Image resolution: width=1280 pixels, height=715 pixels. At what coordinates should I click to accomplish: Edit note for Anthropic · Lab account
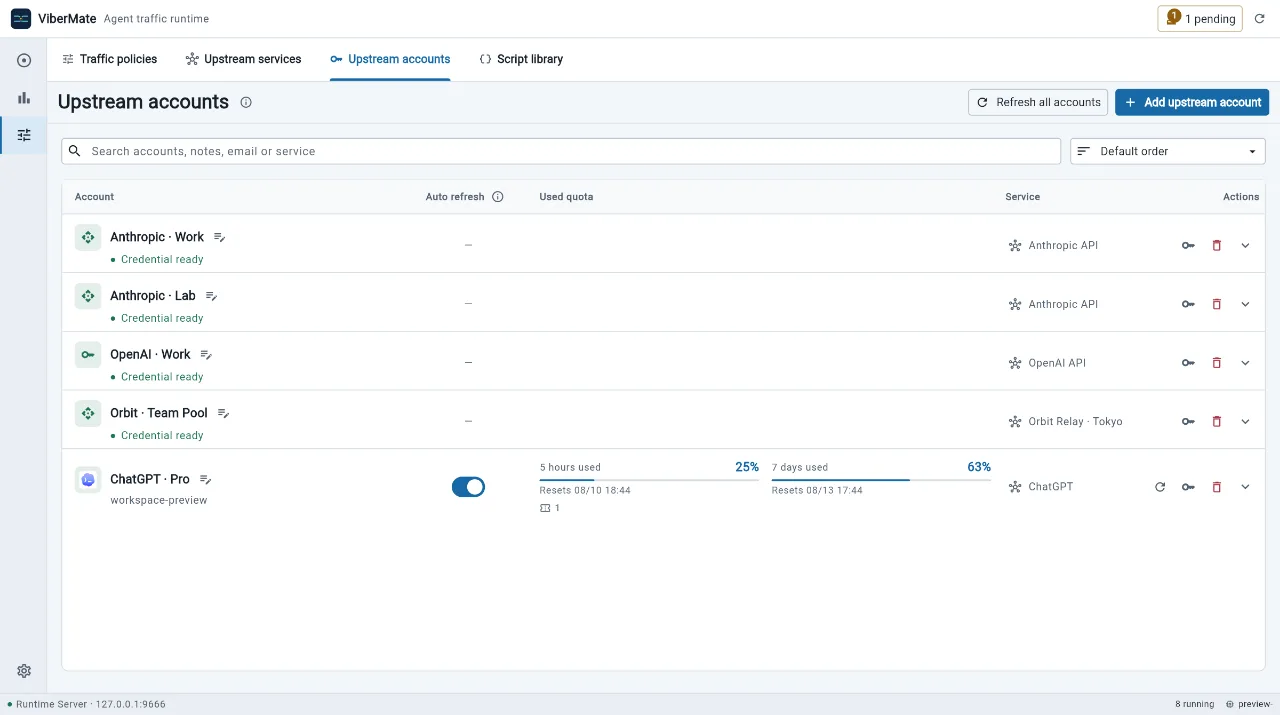point(212,296)
